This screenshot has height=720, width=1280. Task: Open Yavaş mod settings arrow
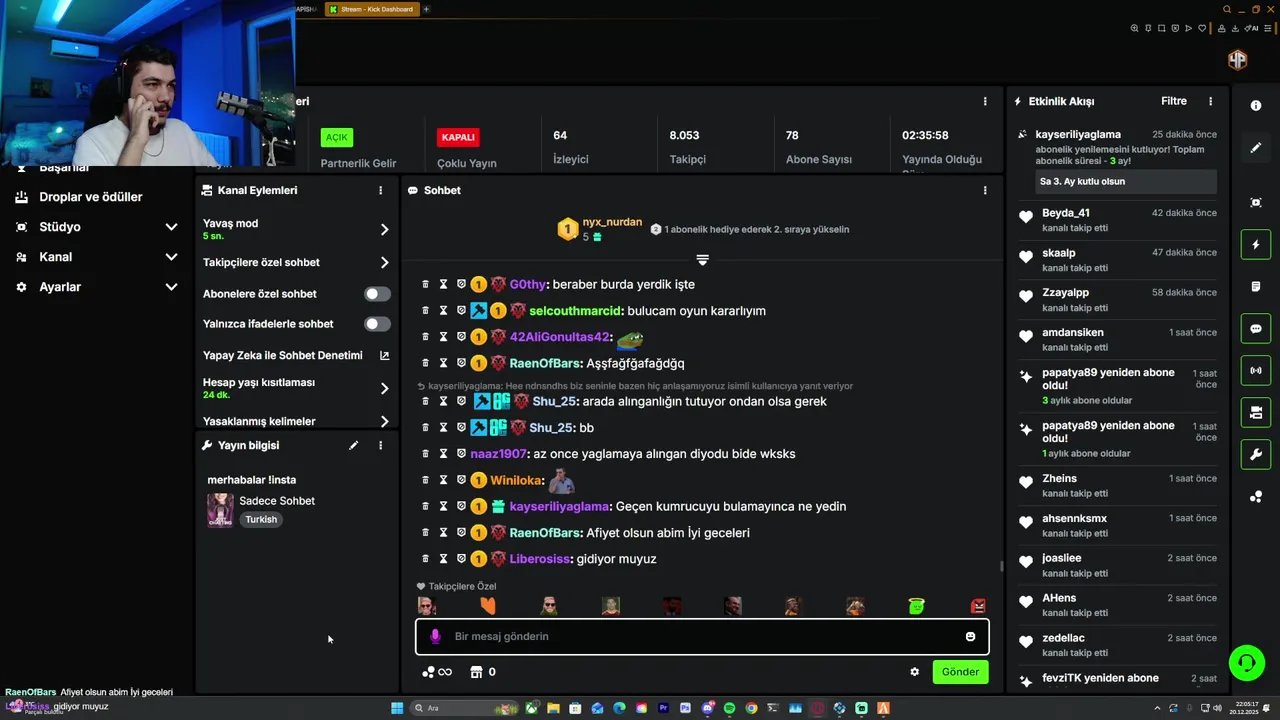pyautogui.click(x=384, y=230)
